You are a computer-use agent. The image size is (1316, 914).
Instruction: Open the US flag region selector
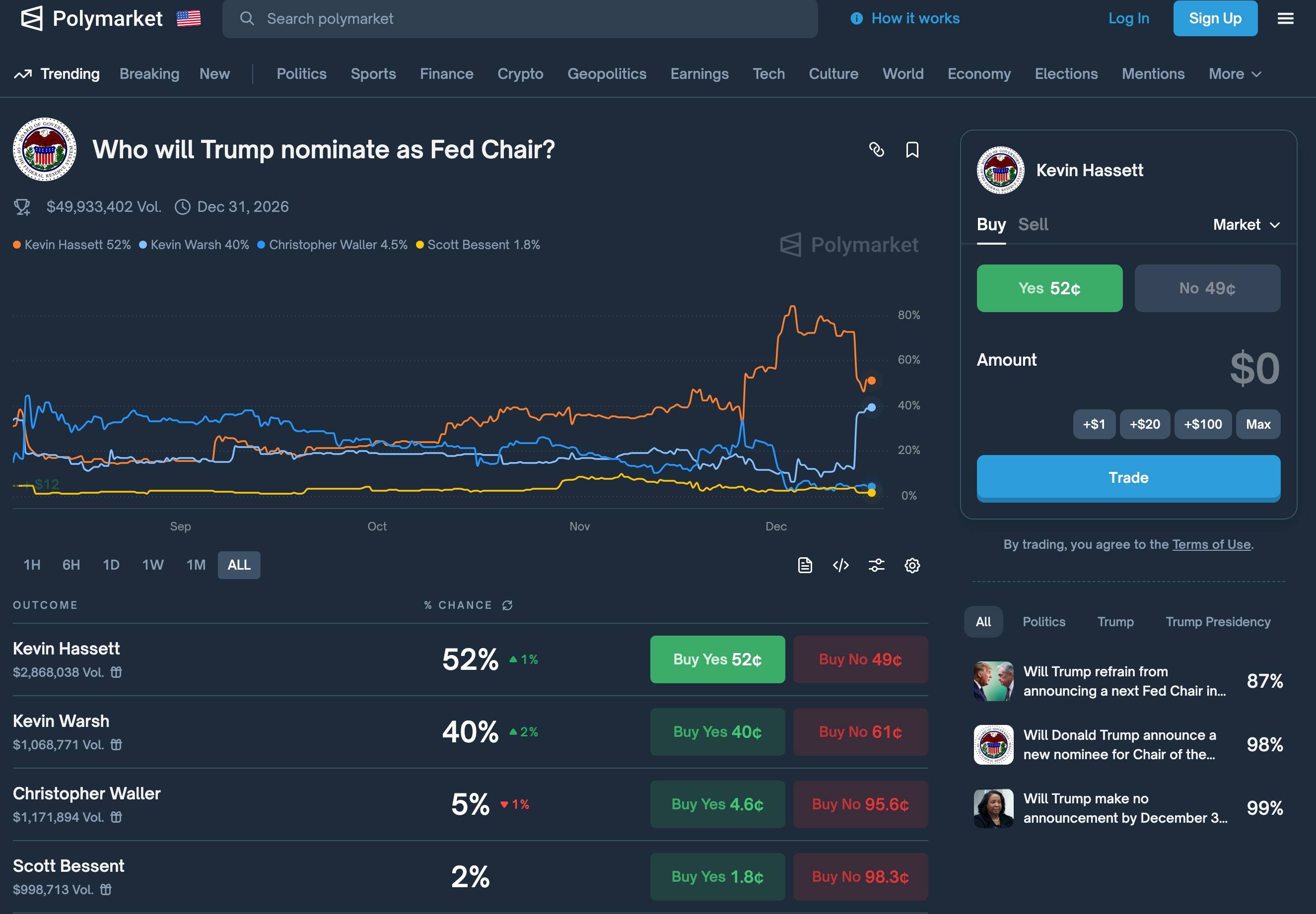click(189, 18)
